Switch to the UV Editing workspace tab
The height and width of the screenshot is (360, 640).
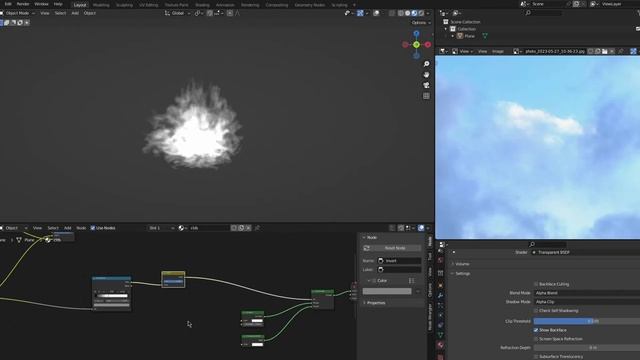click(149, 5)
